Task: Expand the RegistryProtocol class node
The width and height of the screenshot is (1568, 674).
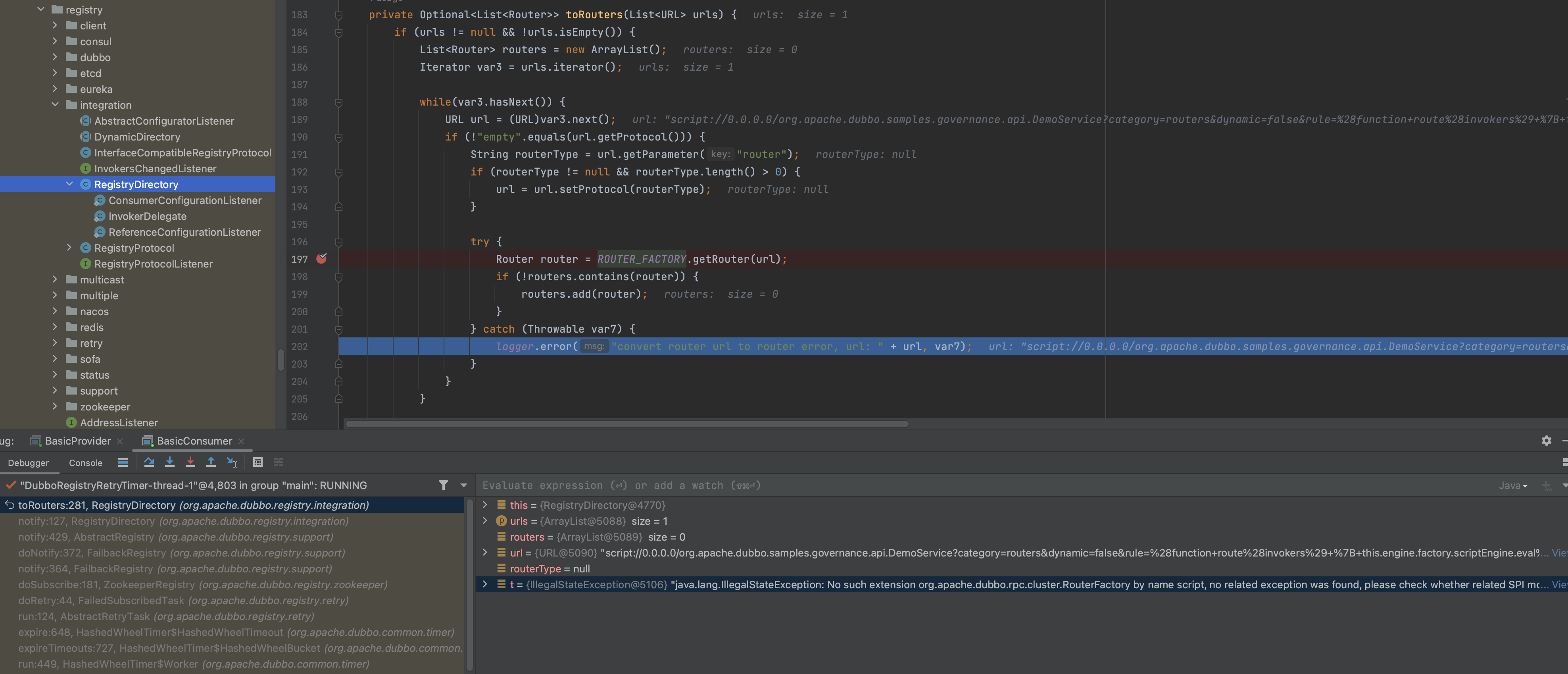Action: tap(69, 247)
